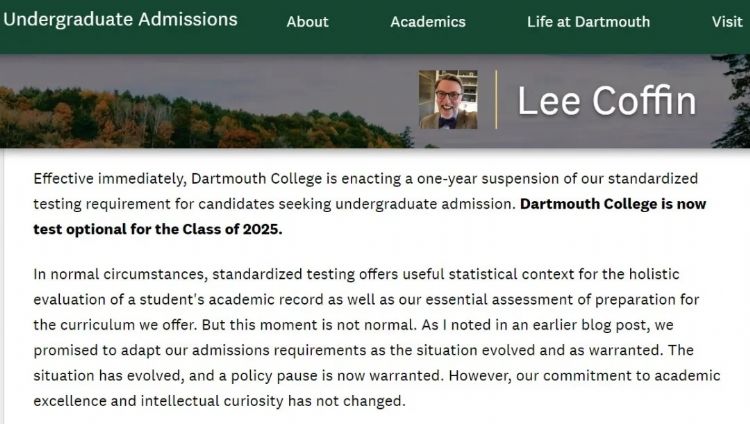Click the phrase "a policy pause is now warranted"
The width and height of the screenshot is (750, 424).
pyautogui.click(x=334, y=376)
